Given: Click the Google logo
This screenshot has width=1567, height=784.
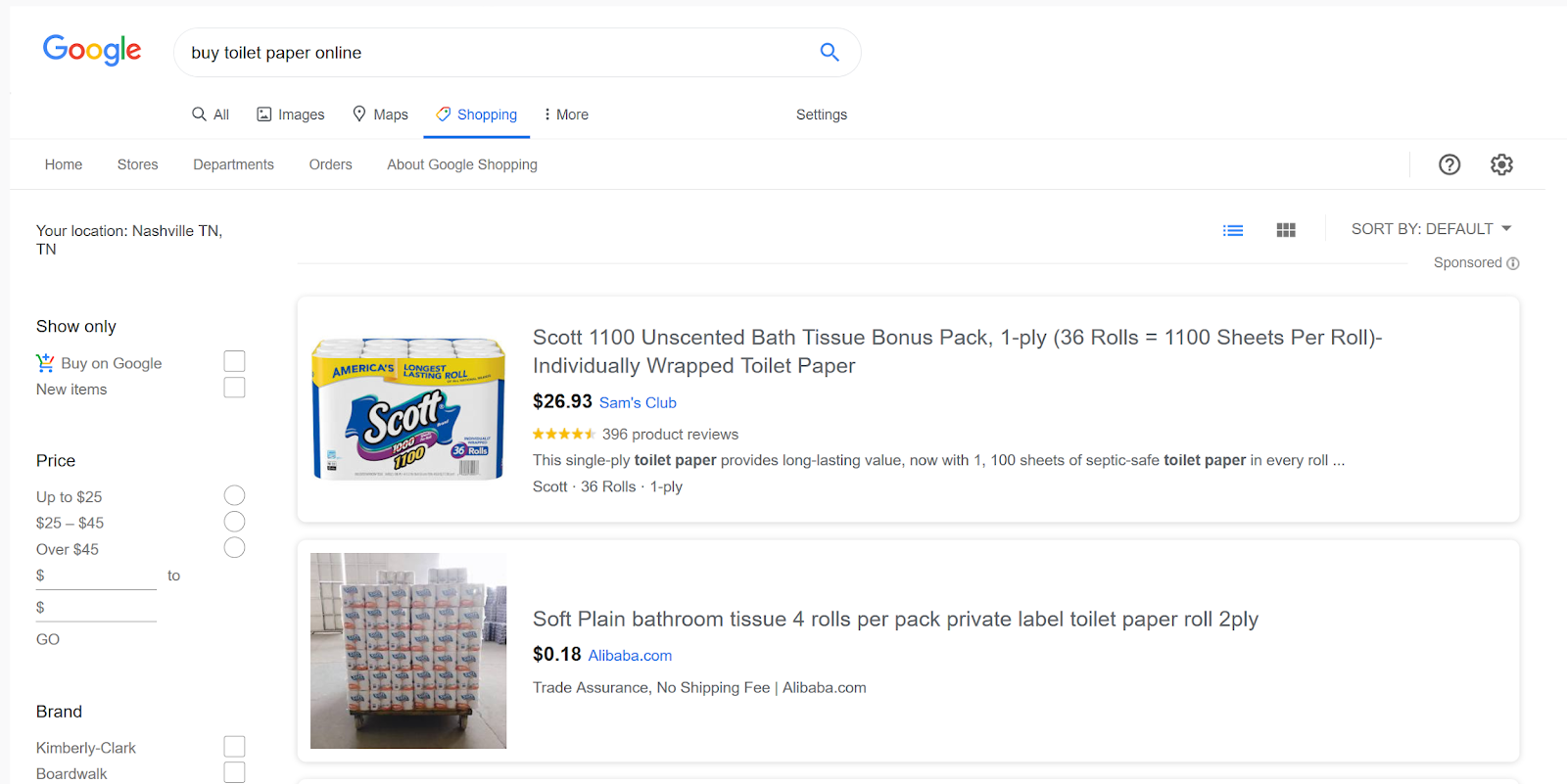Looking at the screenshot, I should tap(92, 50).
